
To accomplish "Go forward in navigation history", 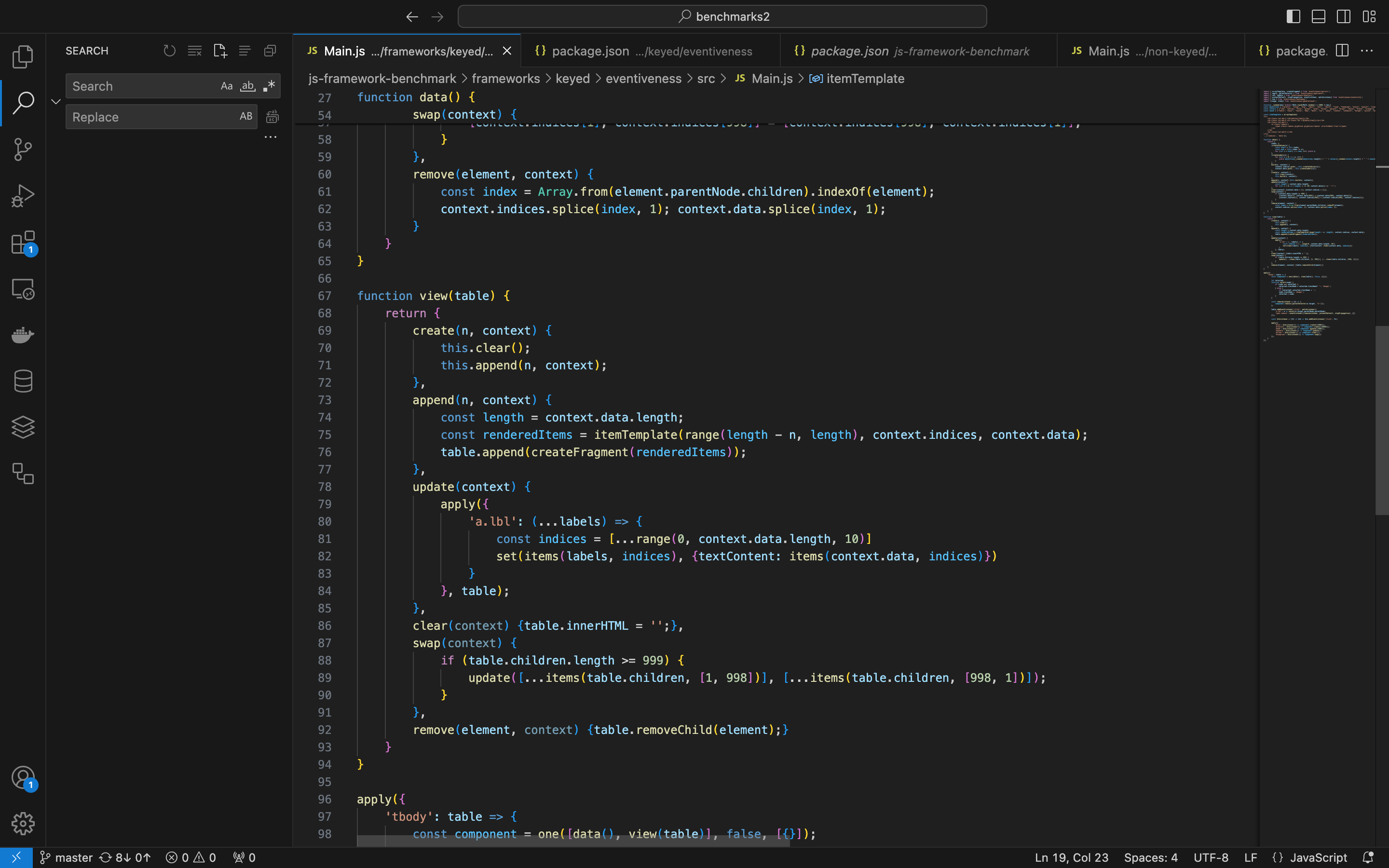I will coord(437,17).
